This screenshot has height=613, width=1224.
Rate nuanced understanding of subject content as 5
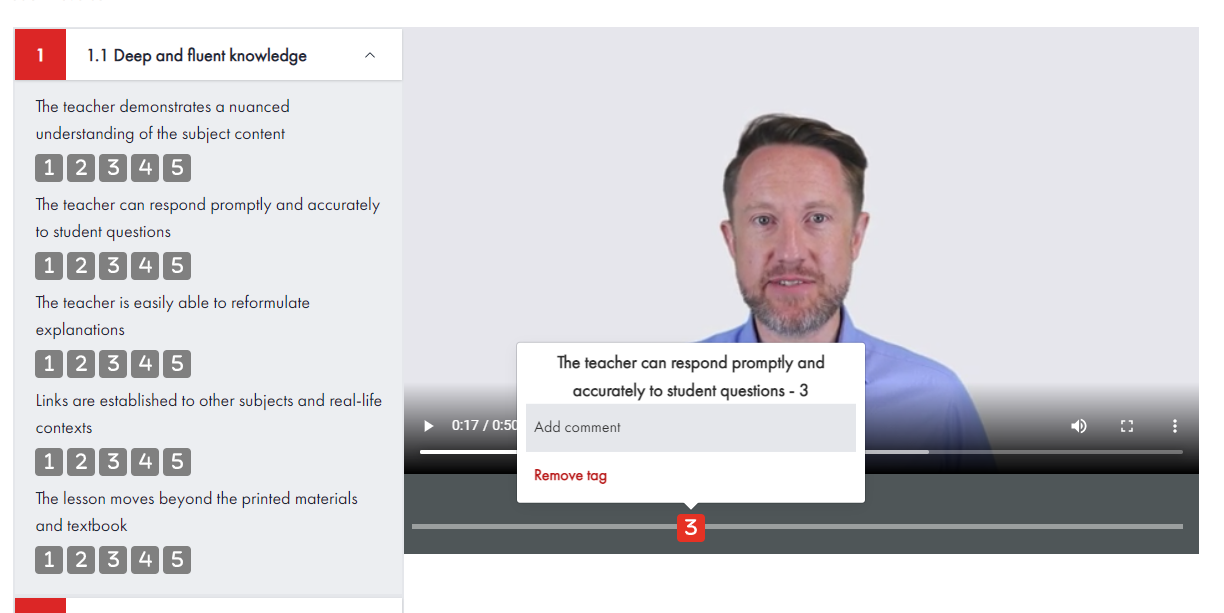click(177, 168)
